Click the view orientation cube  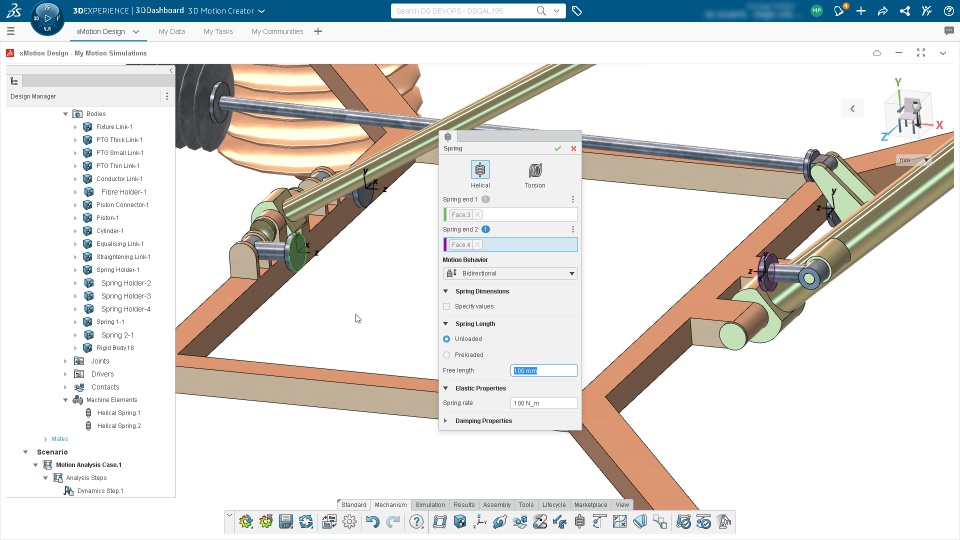point(909,114)
